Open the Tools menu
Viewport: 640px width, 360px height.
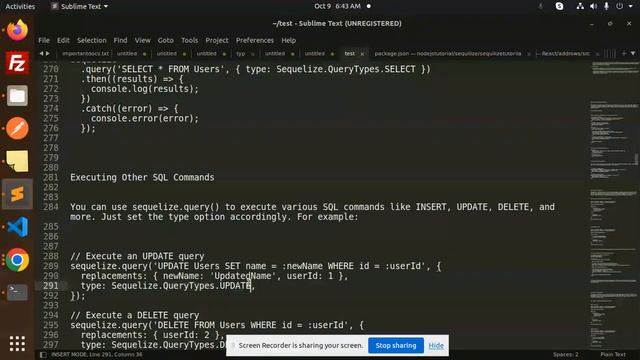point(189,40)
